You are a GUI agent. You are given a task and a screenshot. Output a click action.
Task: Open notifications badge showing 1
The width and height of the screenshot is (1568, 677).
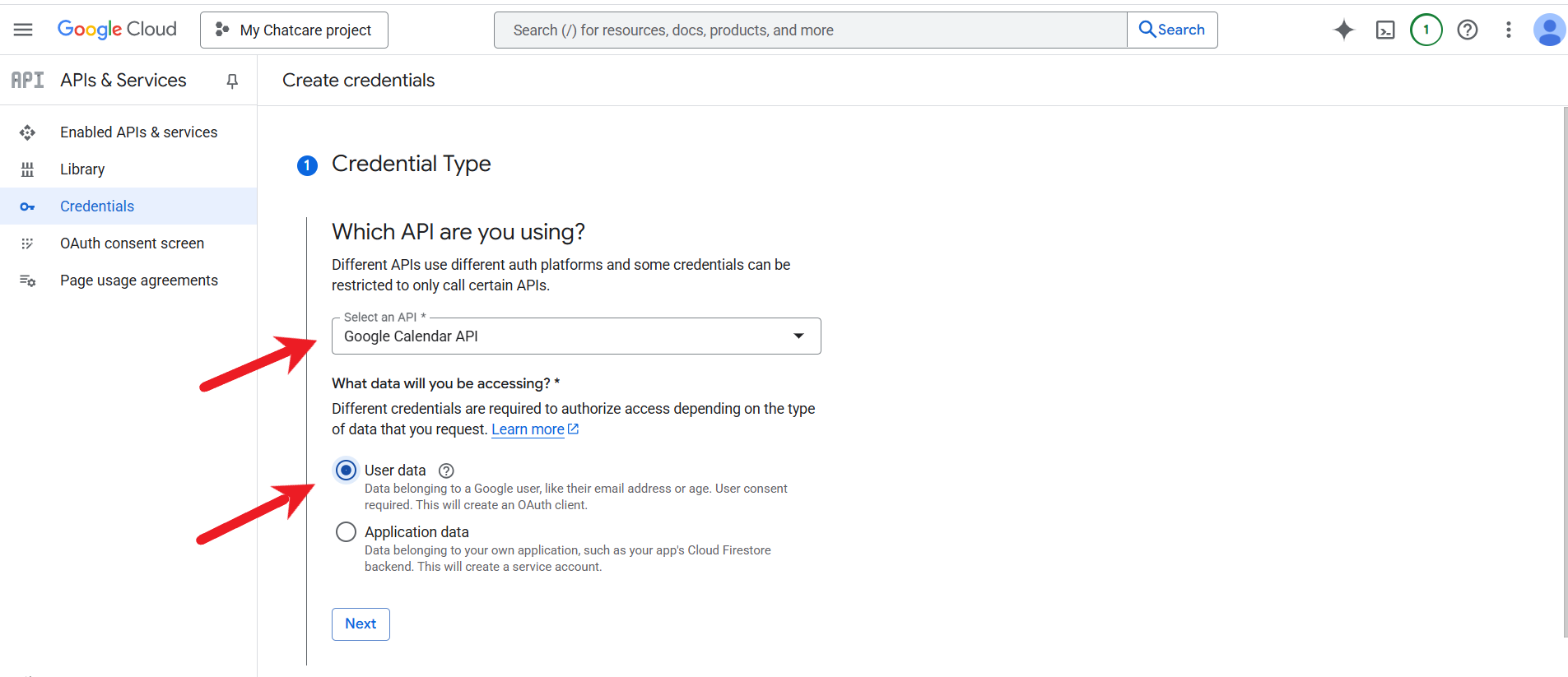coord(1426,30)
